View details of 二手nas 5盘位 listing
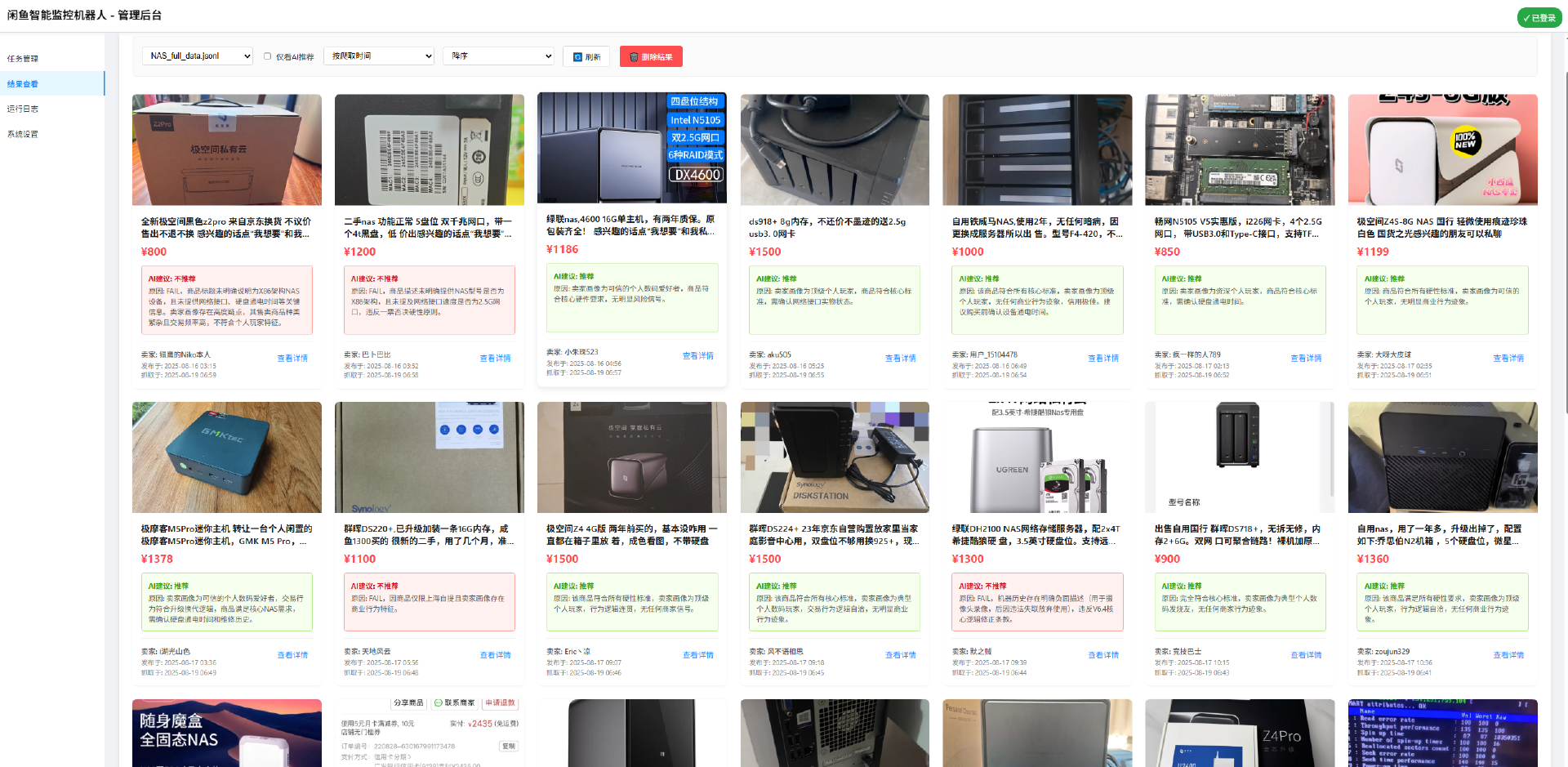This screenshot has width=1568, height=767. (x=495, y=359)
